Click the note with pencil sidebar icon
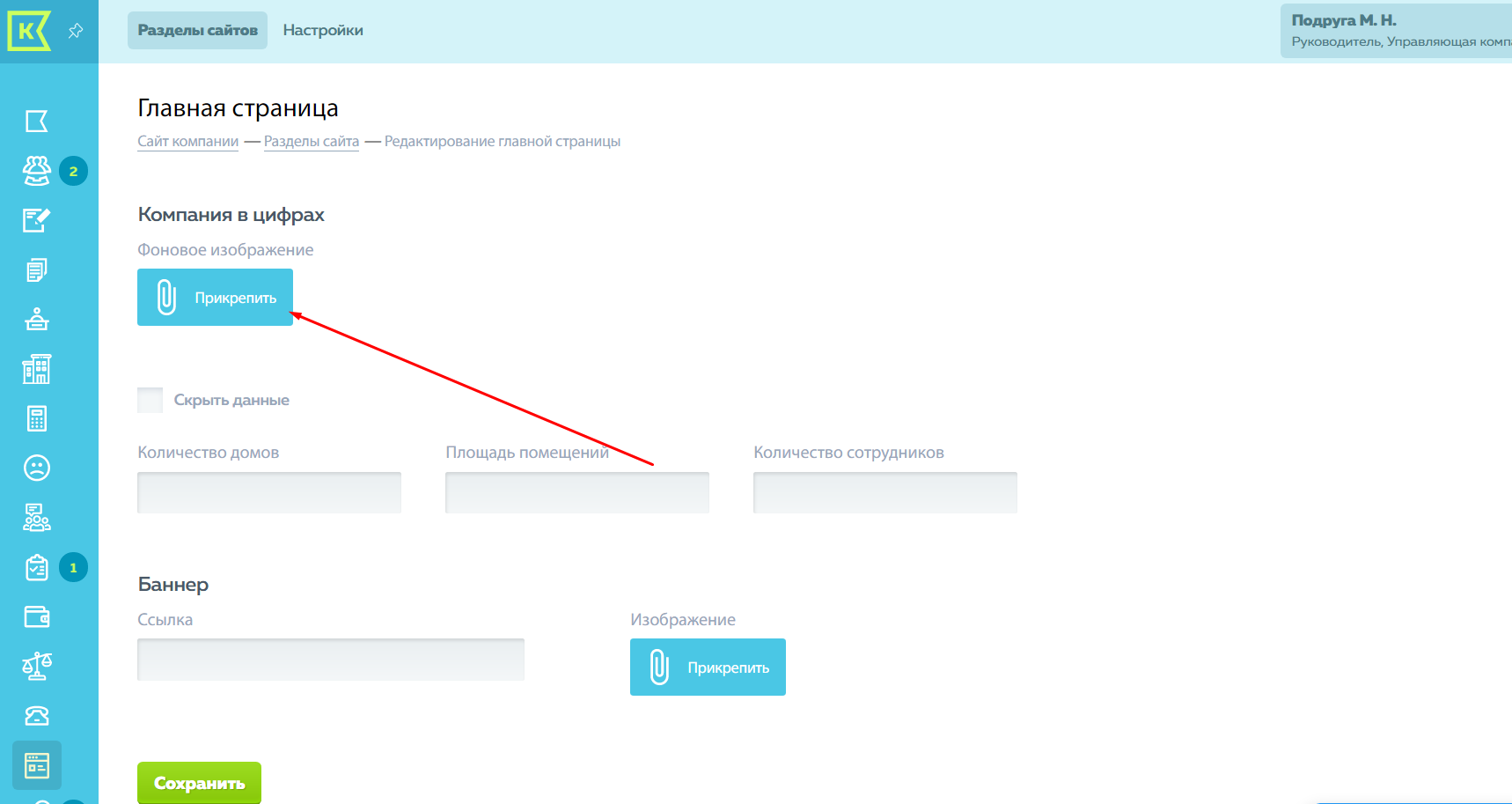The width and height of the screenshot is (1512, 804). (37, 220)
